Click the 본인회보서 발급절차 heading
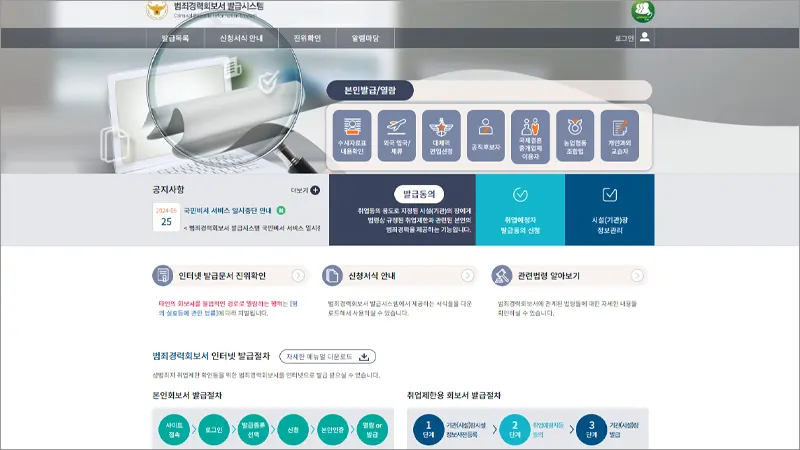The height and width of the screenshot is (450, 800). (187, 395)
